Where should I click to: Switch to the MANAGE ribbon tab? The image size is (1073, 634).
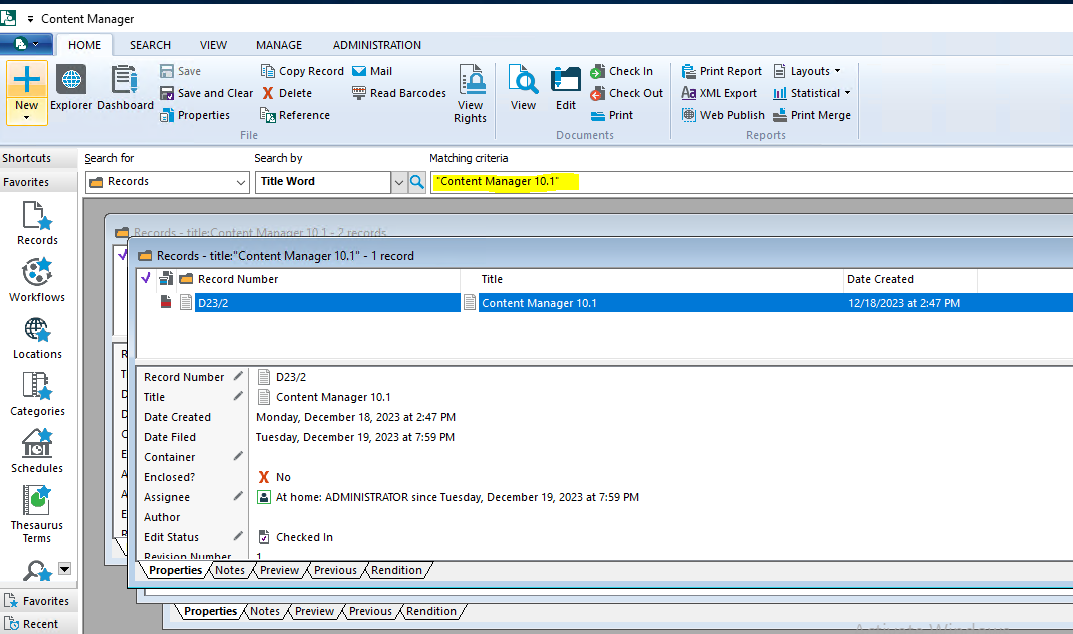tap(279, 45)
